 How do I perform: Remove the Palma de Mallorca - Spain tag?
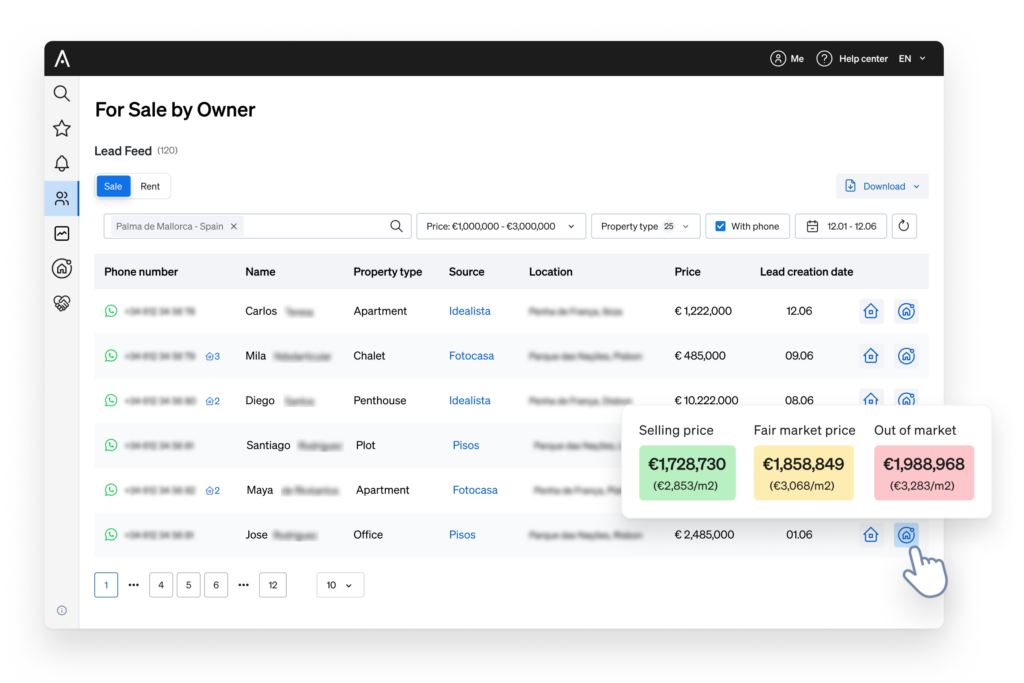pyautogui.click(x=234, y=226)
